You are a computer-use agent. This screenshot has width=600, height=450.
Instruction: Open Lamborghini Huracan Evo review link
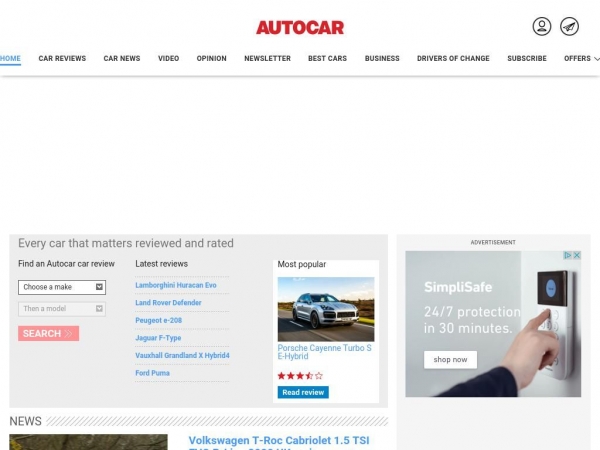176,285
